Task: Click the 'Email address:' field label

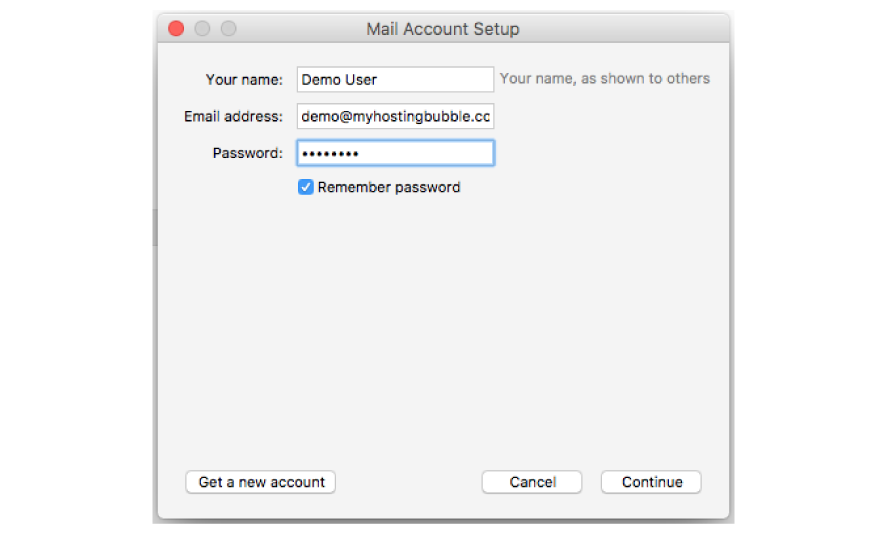Action: [234, 117]
